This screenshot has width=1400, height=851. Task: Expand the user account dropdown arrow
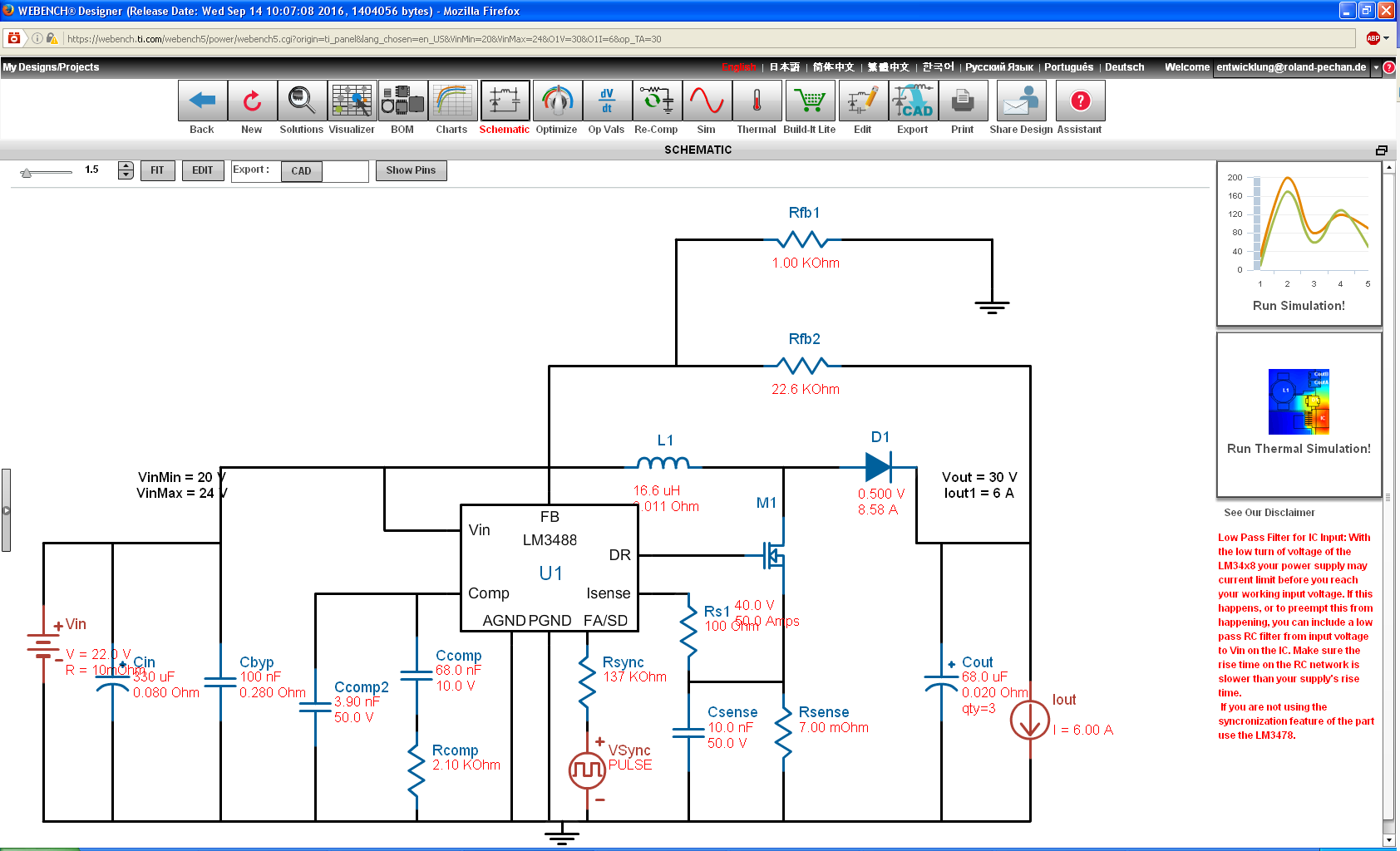point(1376,67)
